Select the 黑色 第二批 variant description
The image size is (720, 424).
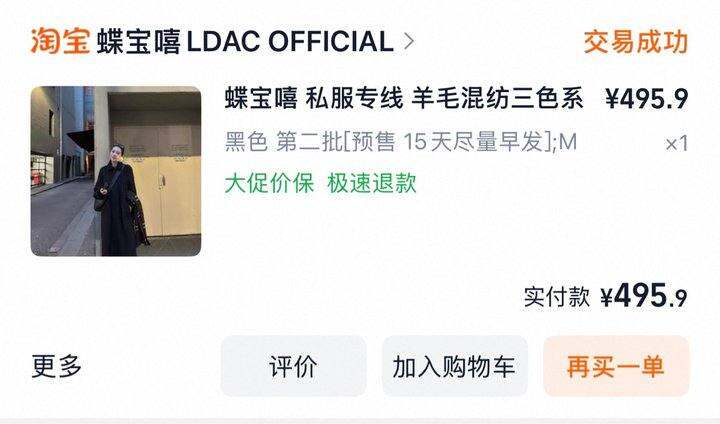tap(400, 141)
